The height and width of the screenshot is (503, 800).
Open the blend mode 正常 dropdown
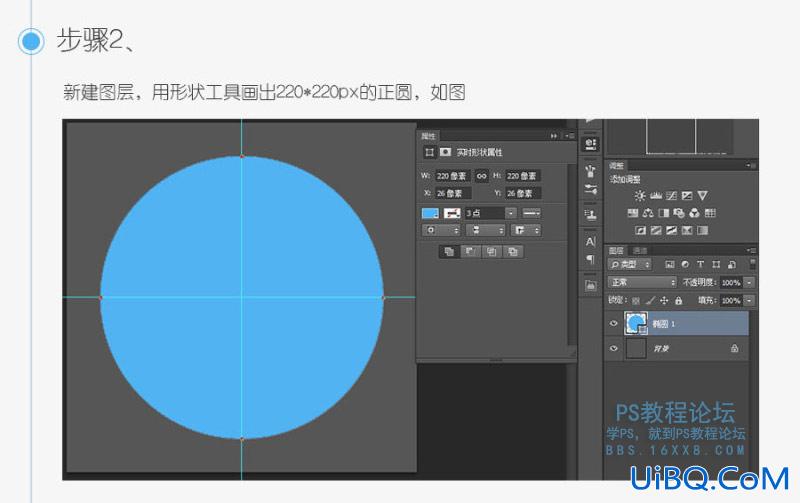click(x=642, y=282)
